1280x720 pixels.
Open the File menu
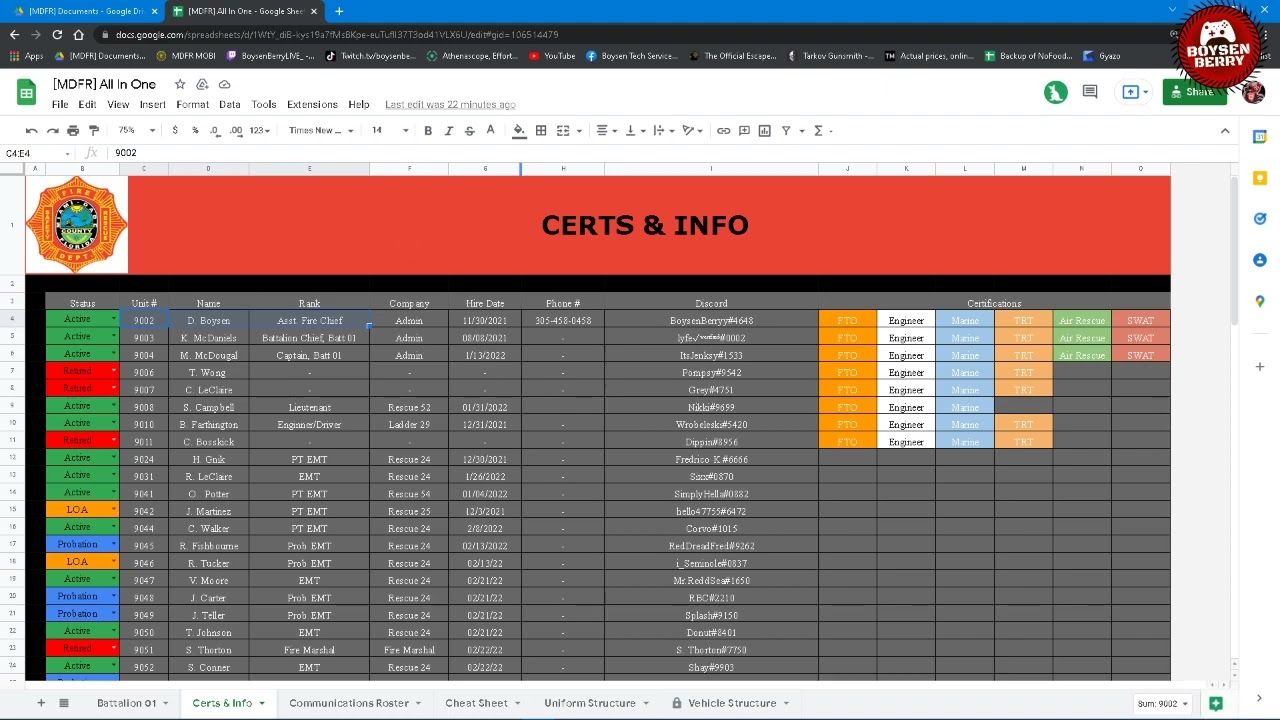pyautogui.click(x=60, y=104)
